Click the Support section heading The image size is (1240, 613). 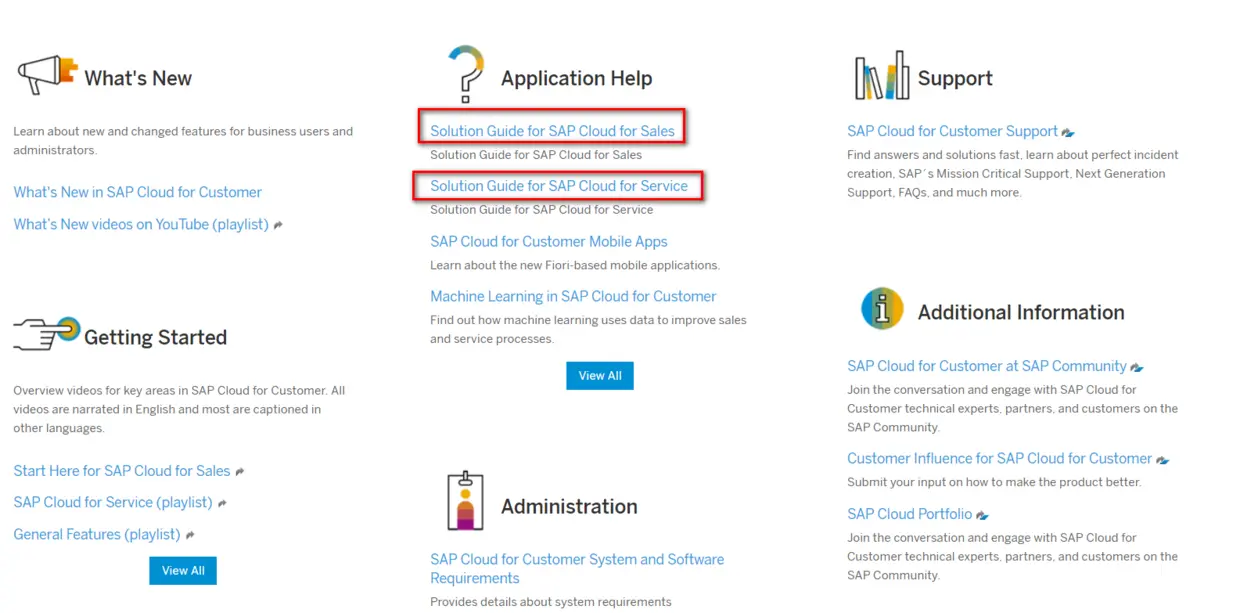pos(955,78)
